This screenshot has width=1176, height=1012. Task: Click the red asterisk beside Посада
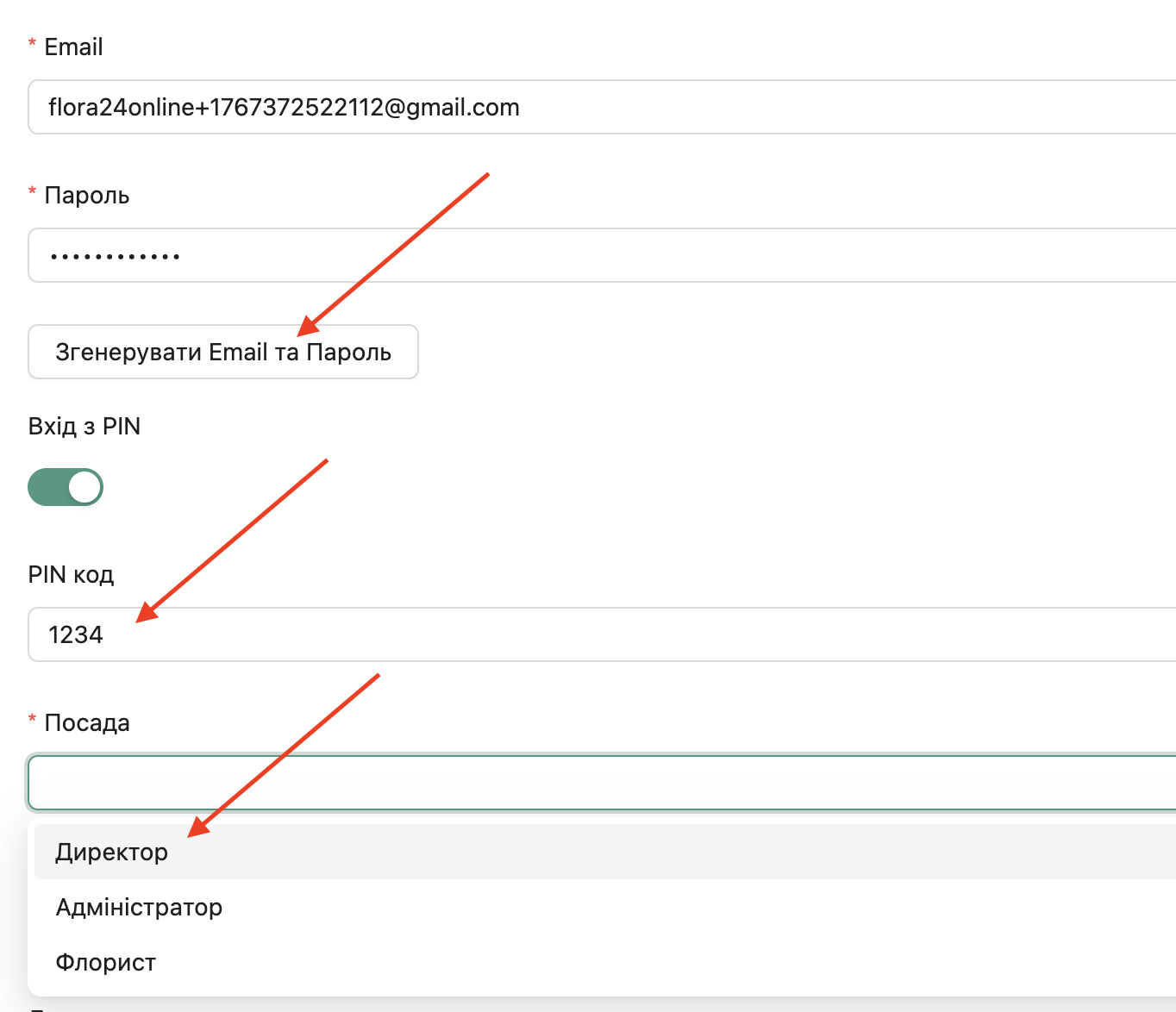point(33,720)
